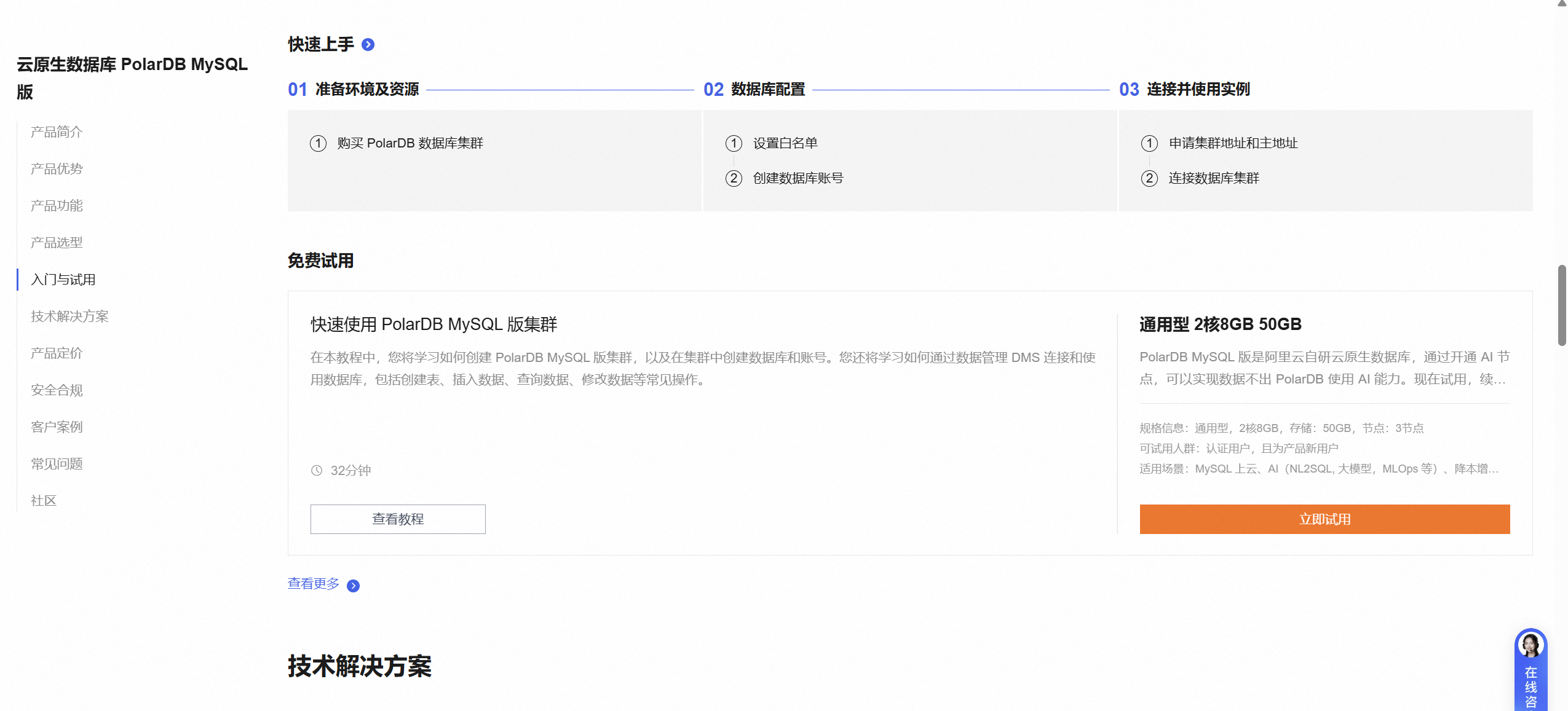Image resolution: width=1568 pixels, height=711 pixels.
Task: Click the 01 准备环境及资源 step heading
Action: pos(354,90)
